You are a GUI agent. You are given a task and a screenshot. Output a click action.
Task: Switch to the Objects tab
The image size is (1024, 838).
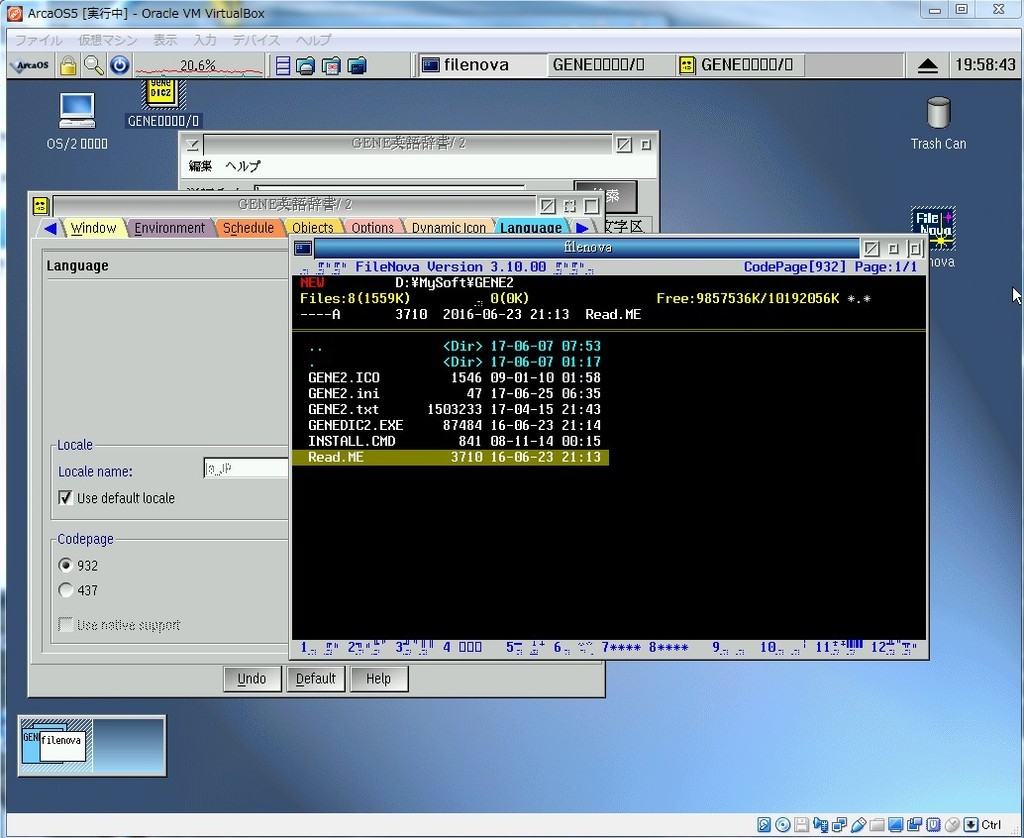[x=313, y=228]
